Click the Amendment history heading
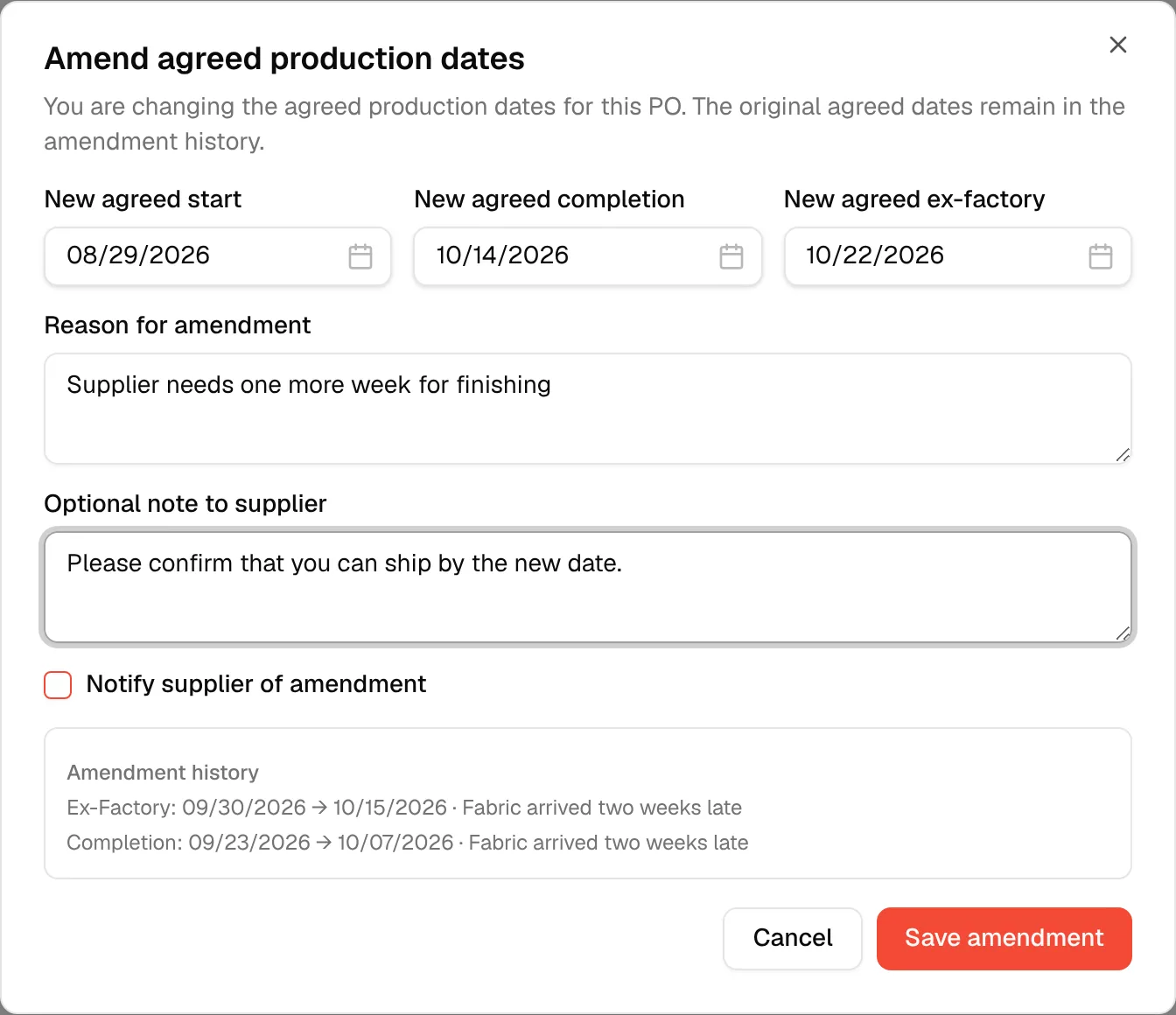This screenshot has width=1176, height=1015. tap(163, 773)
